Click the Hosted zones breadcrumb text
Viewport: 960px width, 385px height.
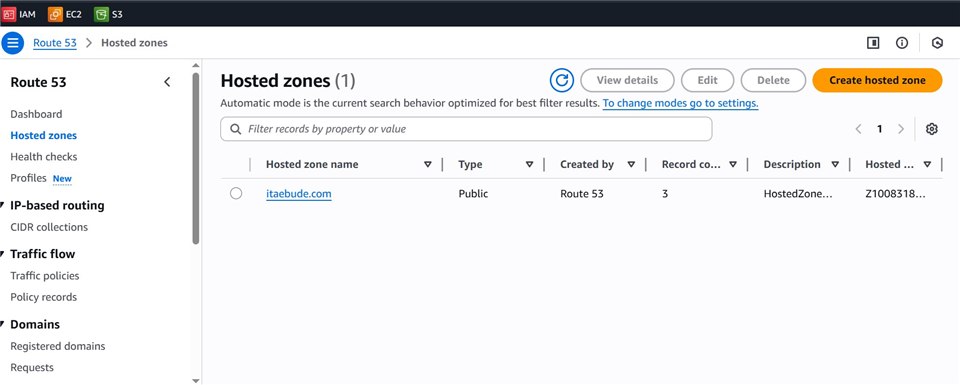tap(134, 43)
